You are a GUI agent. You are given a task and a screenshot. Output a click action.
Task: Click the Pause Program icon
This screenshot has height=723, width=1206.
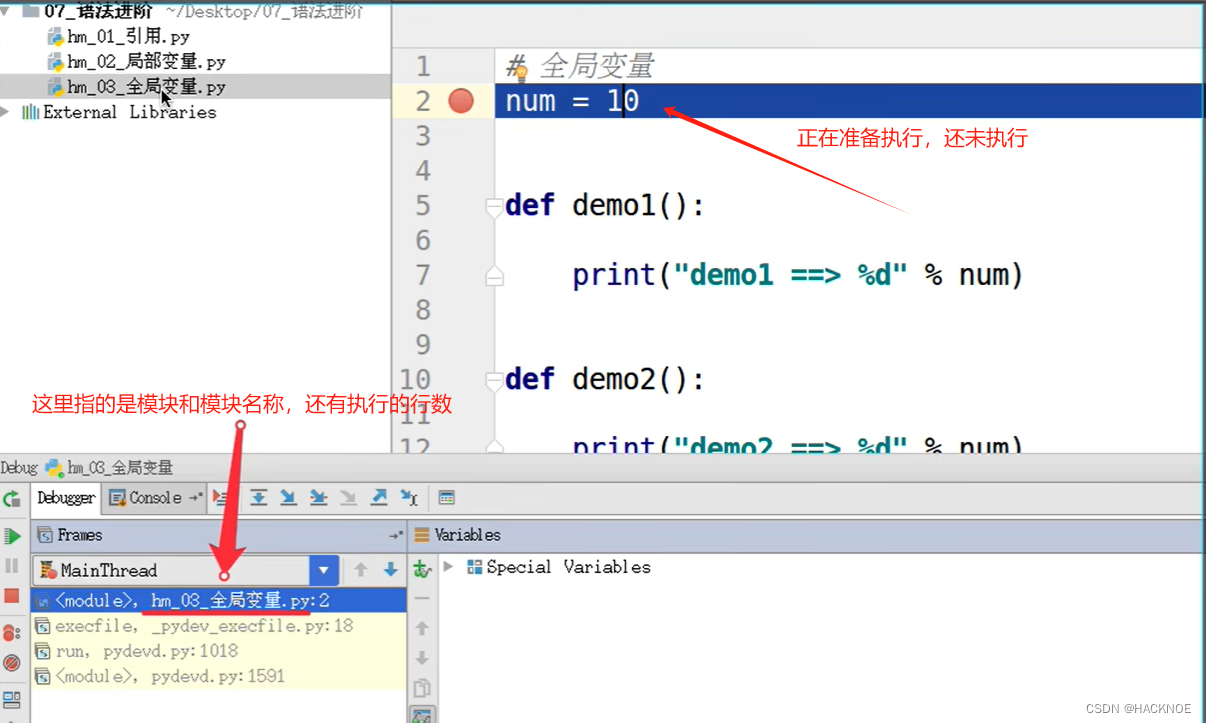click(x=12, y=566)
